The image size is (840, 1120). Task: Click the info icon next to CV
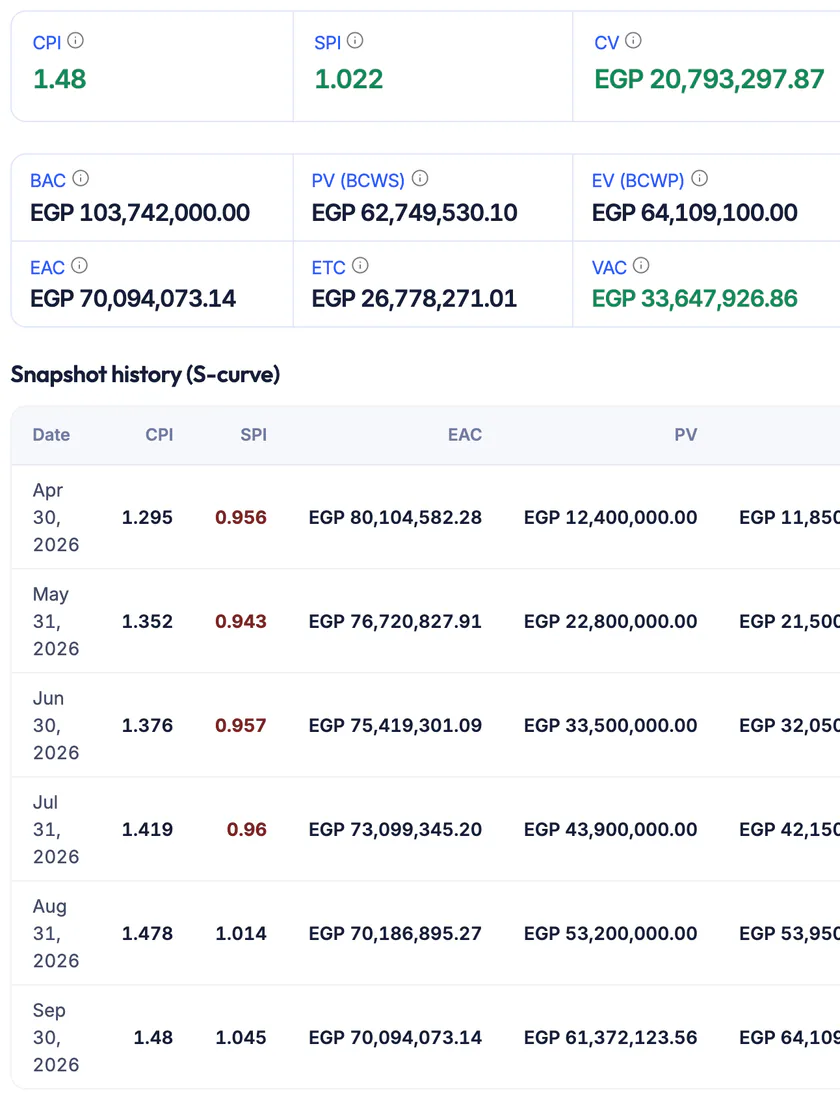(633, 41)
